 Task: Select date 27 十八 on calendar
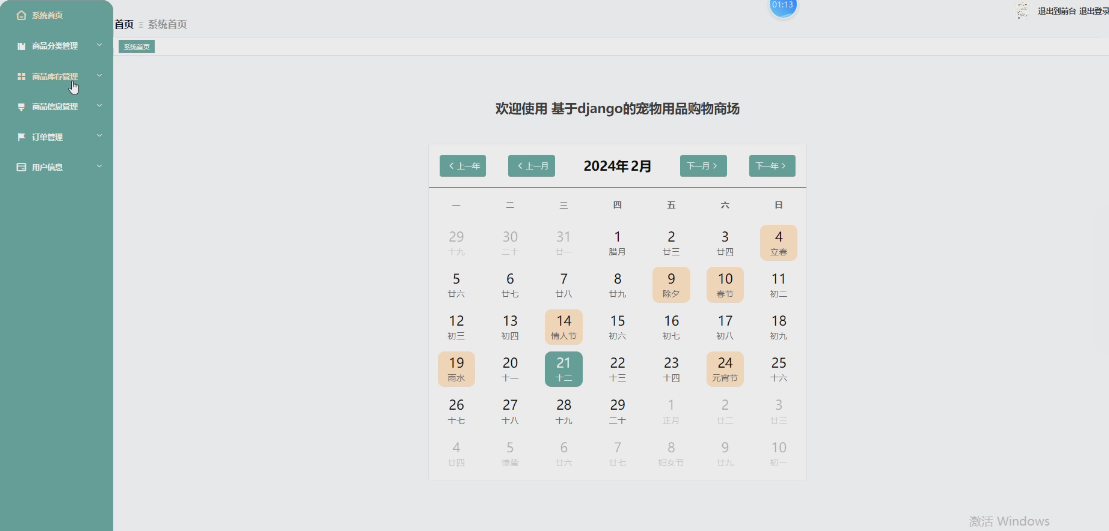click(x=510, y=412)
